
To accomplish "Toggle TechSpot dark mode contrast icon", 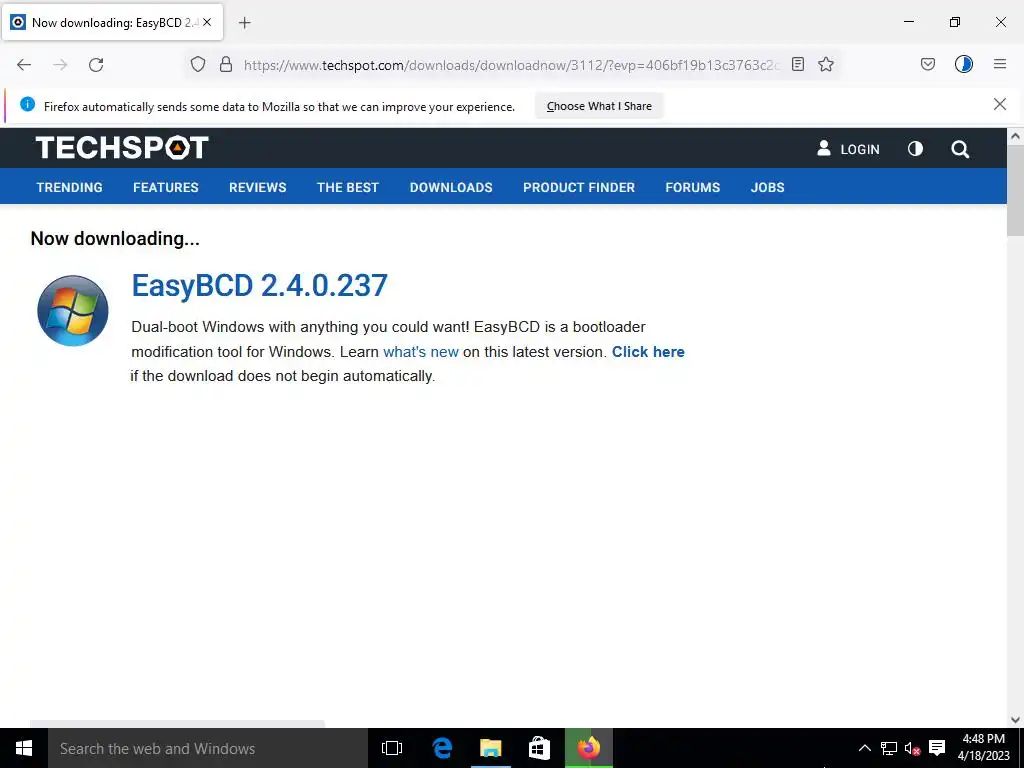I will (x=916, y=149).
